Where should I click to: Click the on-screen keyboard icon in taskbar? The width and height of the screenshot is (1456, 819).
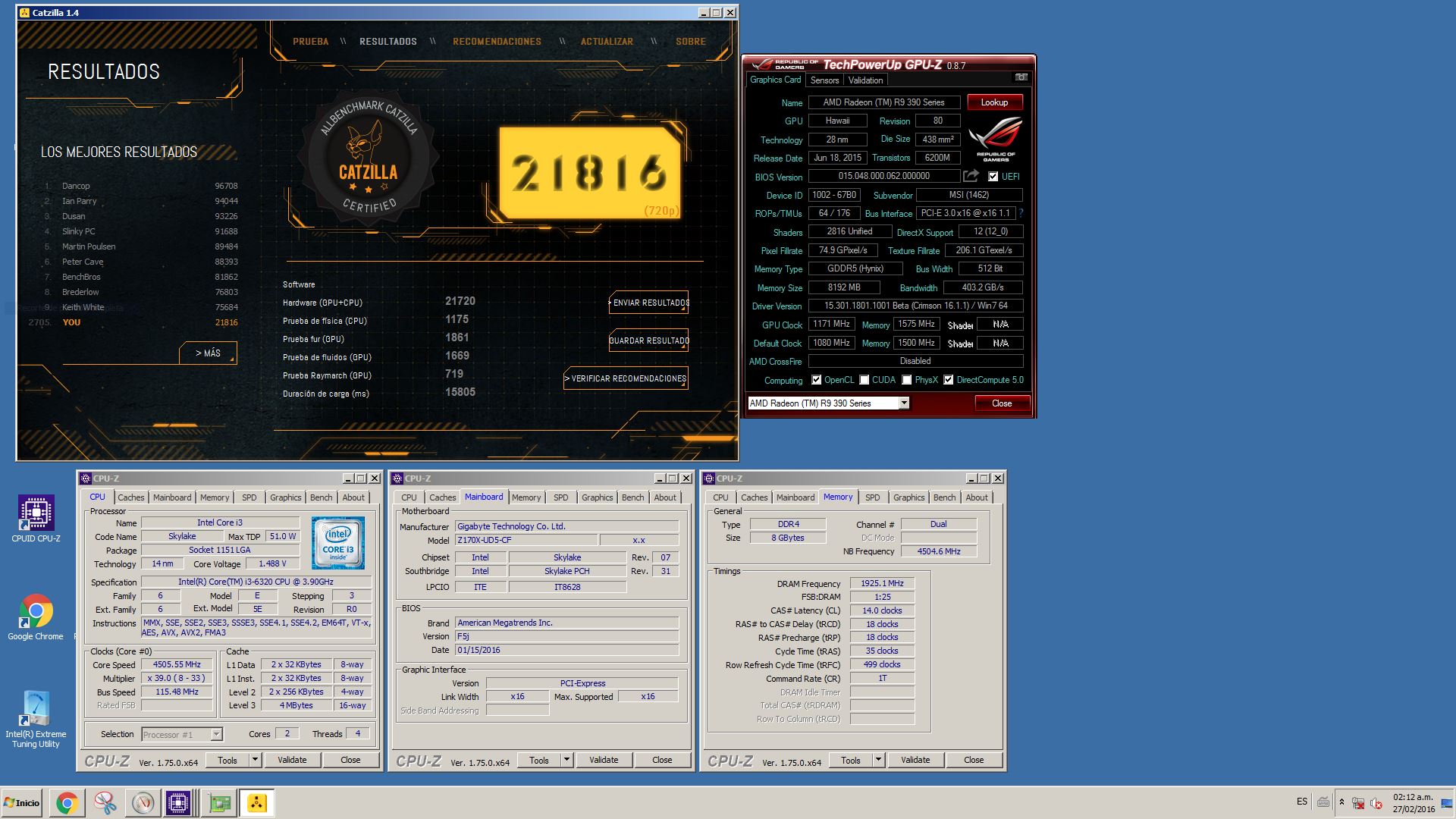[1323, 802]
